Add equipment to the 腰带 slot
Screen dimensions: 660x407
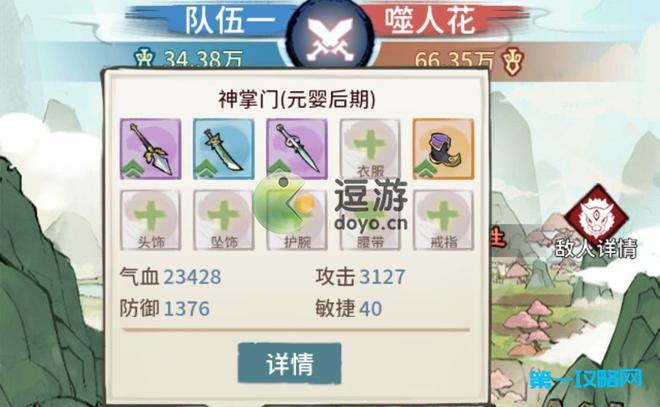370,220
